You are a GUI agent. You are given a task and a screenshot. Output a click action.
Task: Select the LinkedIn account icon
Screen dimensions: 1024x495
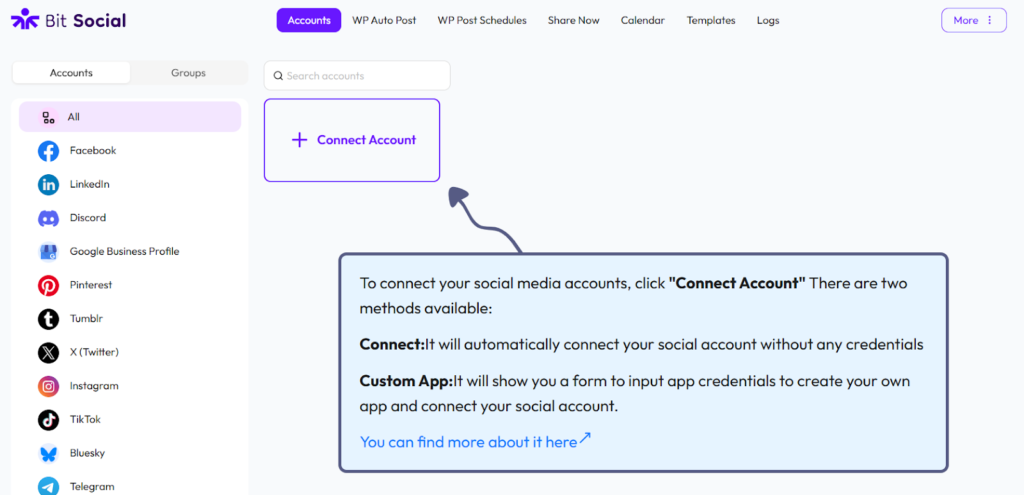[48, 184]
